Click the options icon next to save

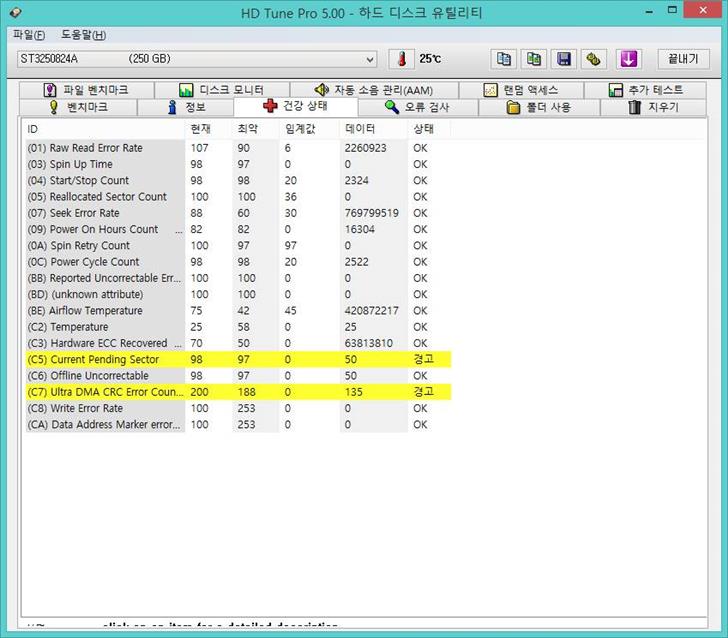coord(594,59)
